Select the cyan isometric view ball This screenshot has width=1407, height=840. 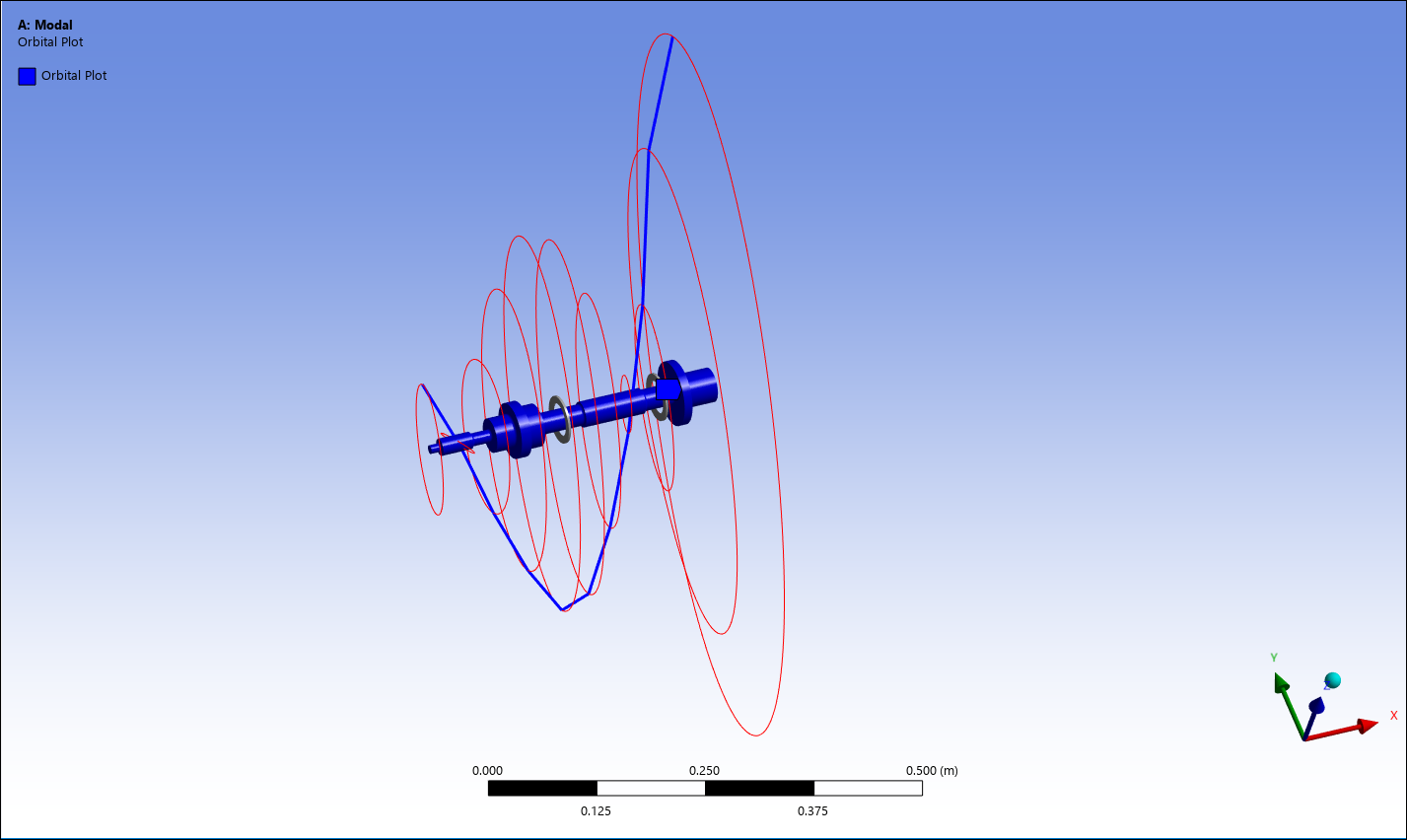coord(1333,679)
